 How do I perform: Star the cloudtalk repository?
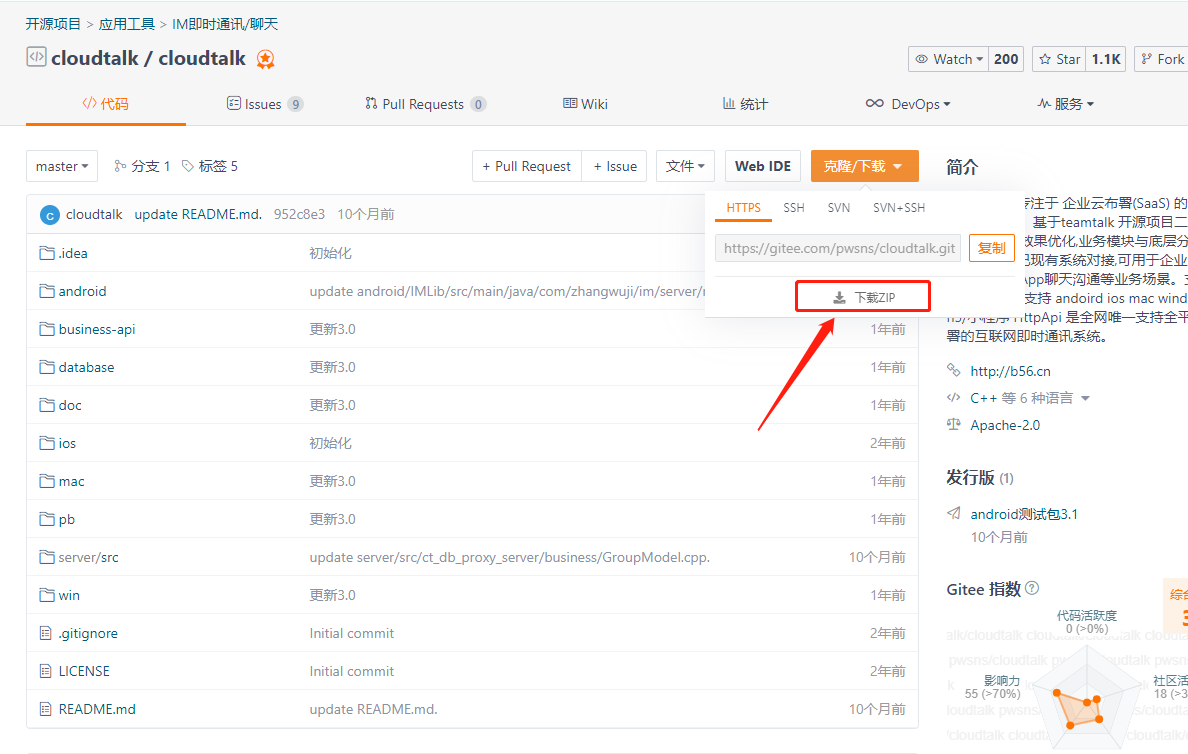click(x=1059, y=59)
